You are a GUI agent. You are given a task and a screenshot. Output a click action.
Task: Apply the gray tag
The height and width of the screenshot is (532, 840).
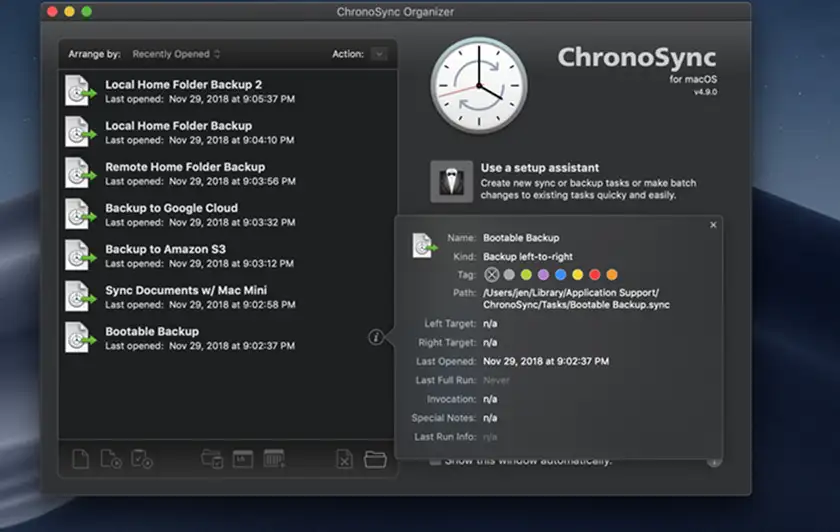tap(509, 275)
